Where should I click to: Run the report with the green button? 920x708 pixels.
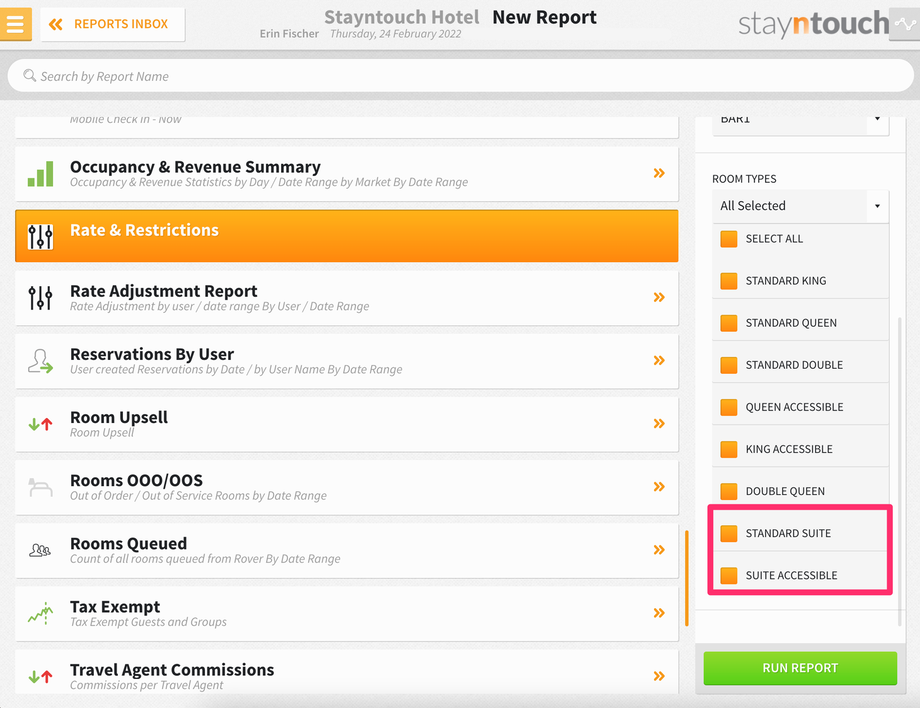800,668
